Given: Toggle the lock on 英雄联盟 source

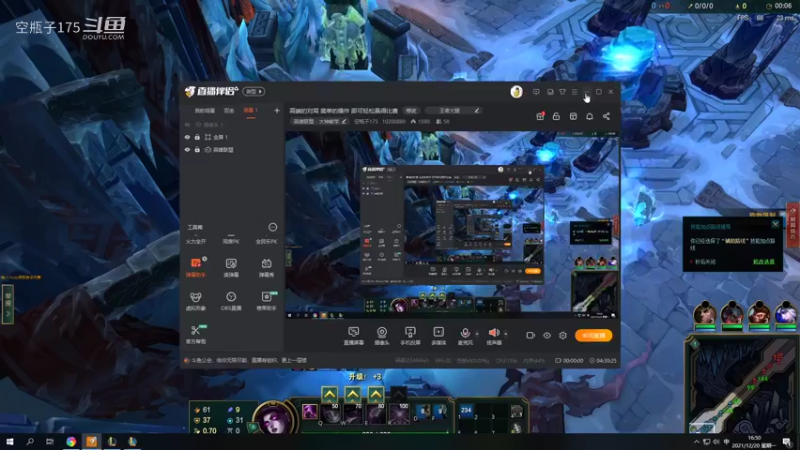Looking at the screenshot, I should (x=197, y=150).
